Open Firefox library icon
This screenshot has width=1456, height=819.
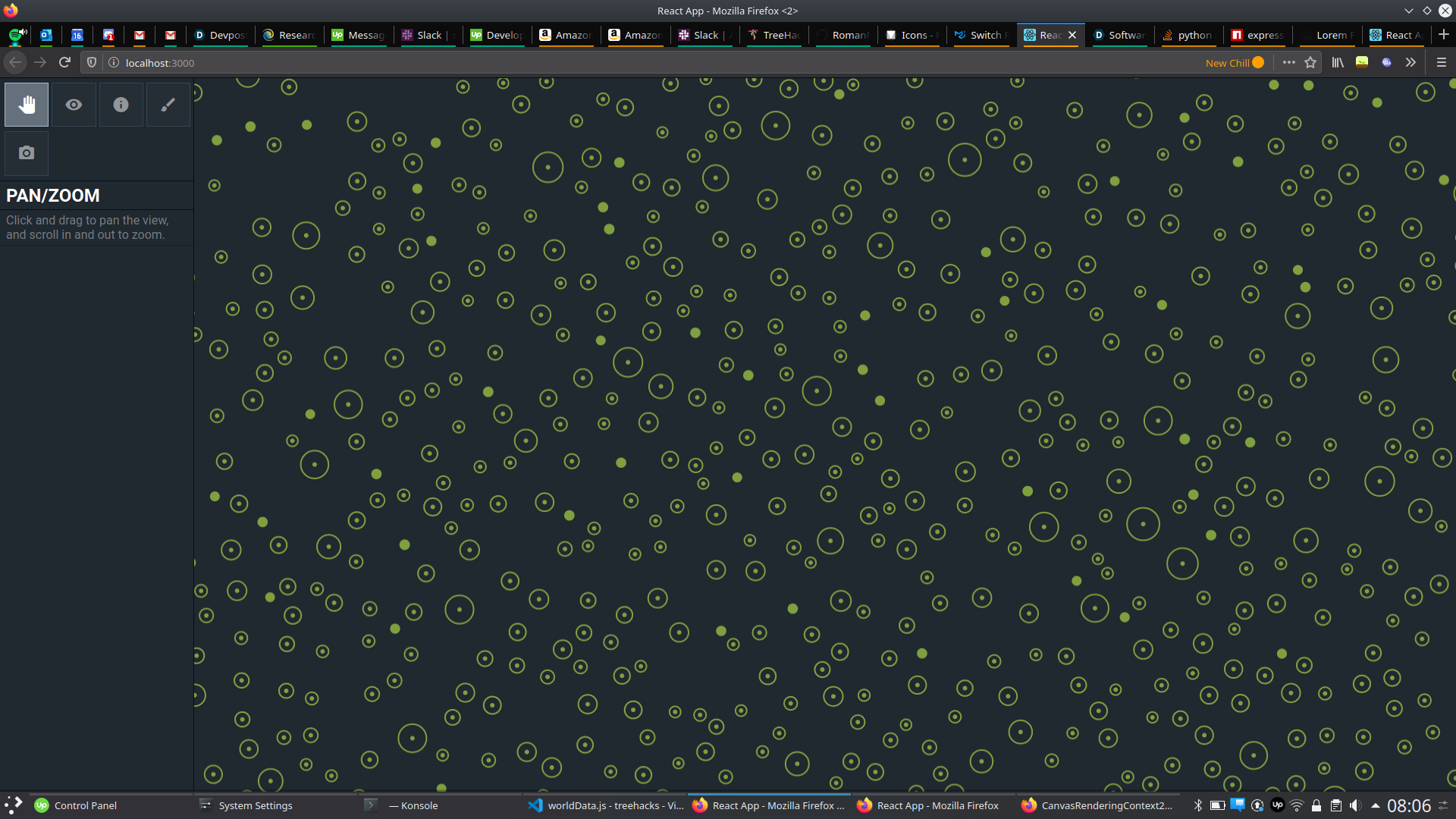coord(1338,63)
